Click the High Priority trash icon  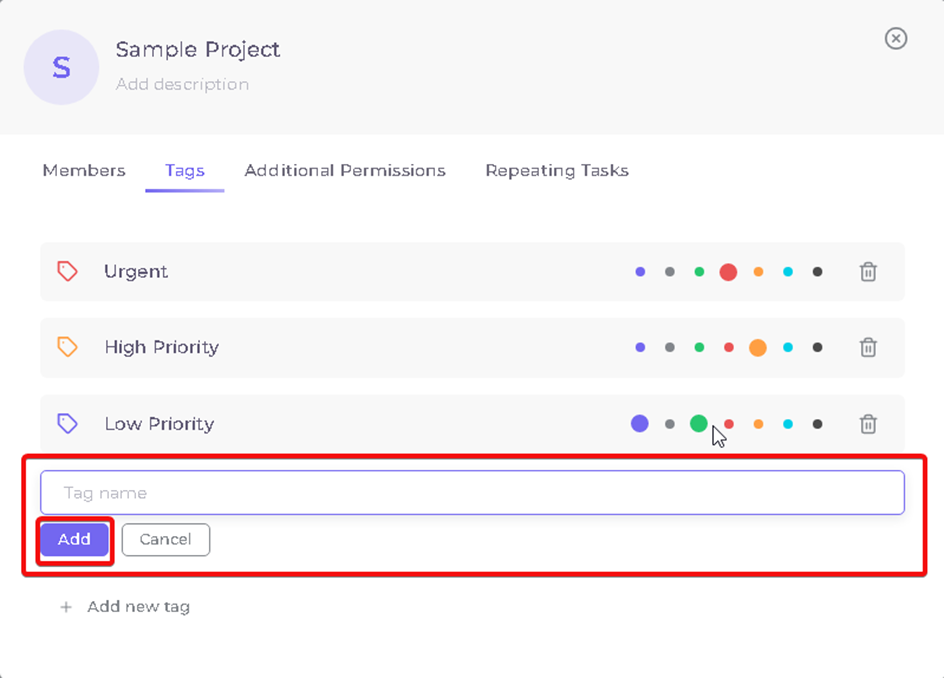pos(868,347)
